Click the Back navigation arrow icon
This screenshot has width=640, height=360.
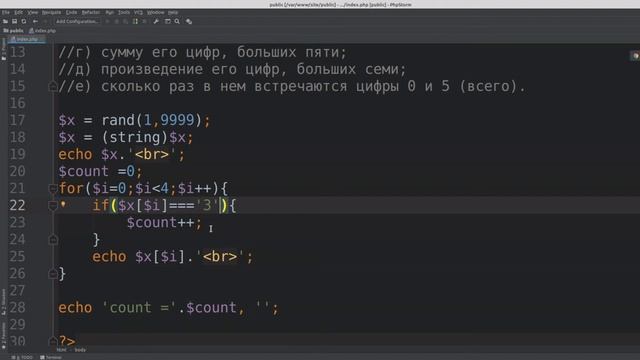click(36, 21)
